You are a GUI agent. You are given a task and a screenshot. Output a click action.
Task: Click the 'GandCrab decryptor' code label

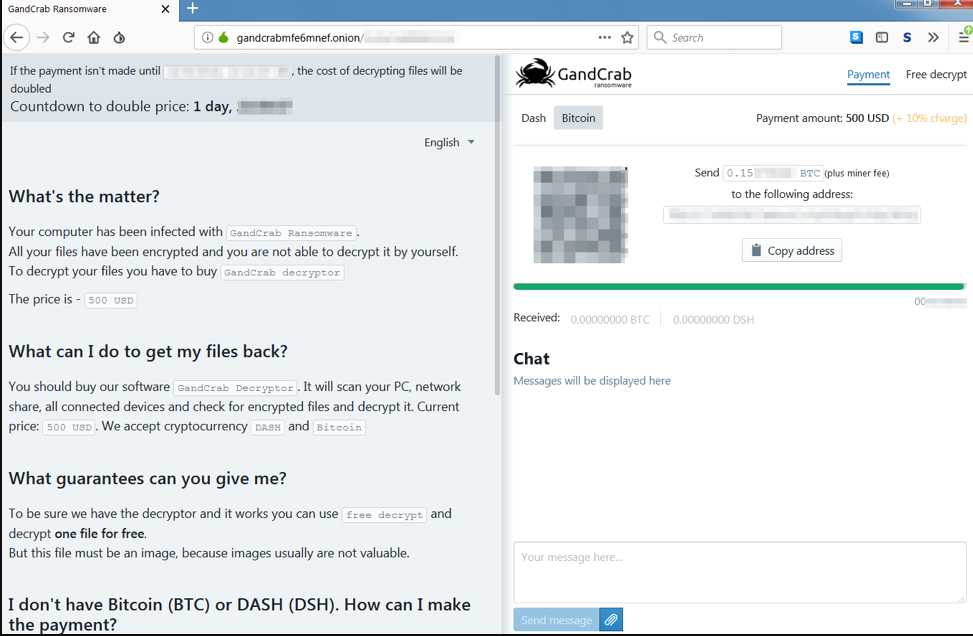point(282,272)
